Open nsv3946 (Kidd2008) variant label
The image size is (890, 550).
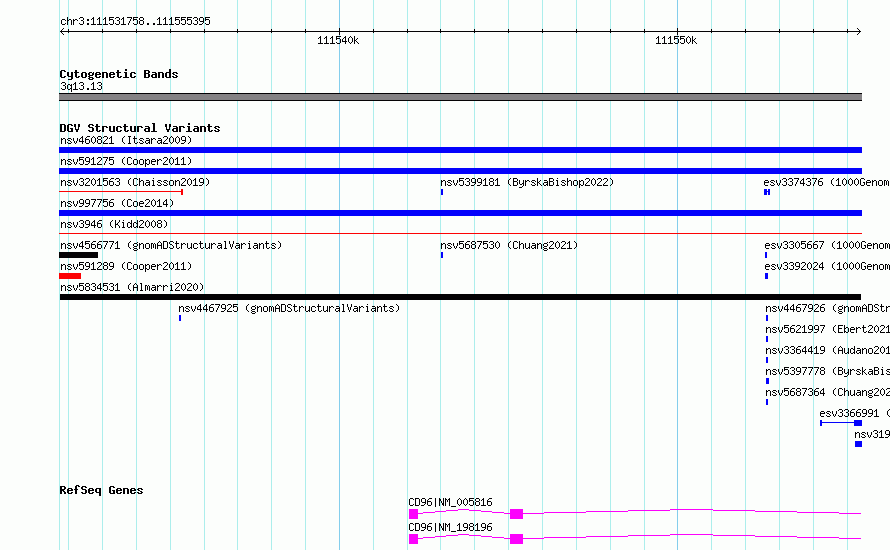114,224
